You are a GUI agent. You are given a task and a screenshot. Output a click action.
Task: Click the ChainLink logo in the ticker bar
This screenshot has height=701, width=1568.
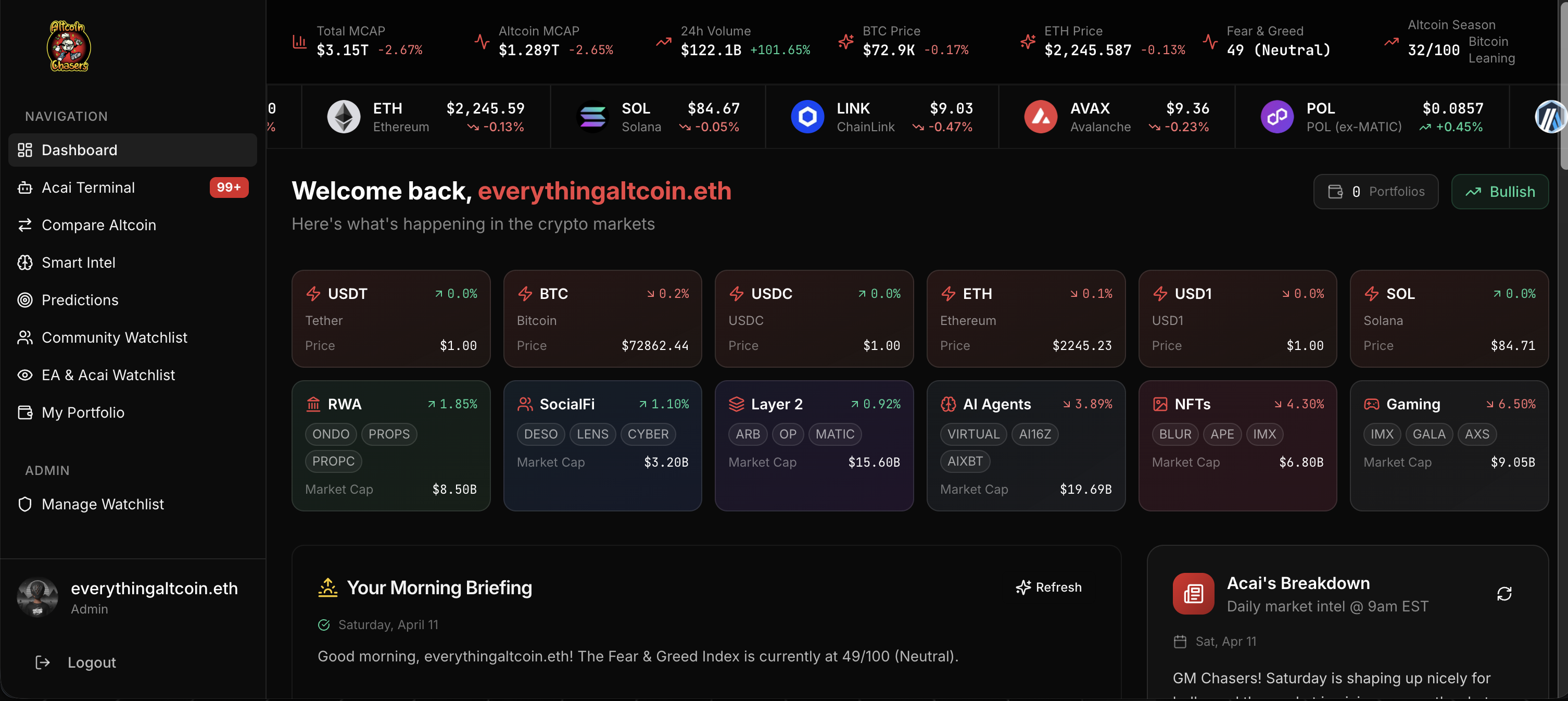coord(808,116)
